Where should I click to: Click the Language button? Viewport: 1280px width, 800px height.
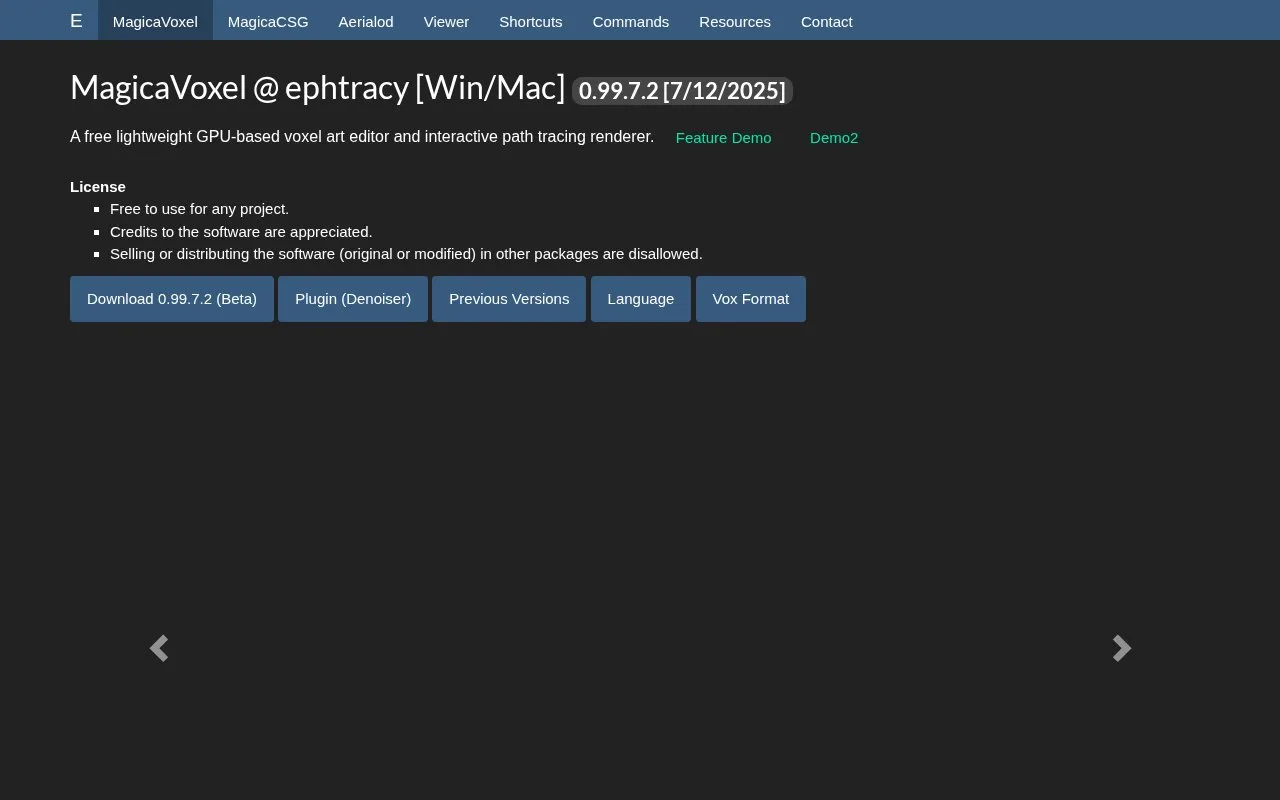(641, 299)
